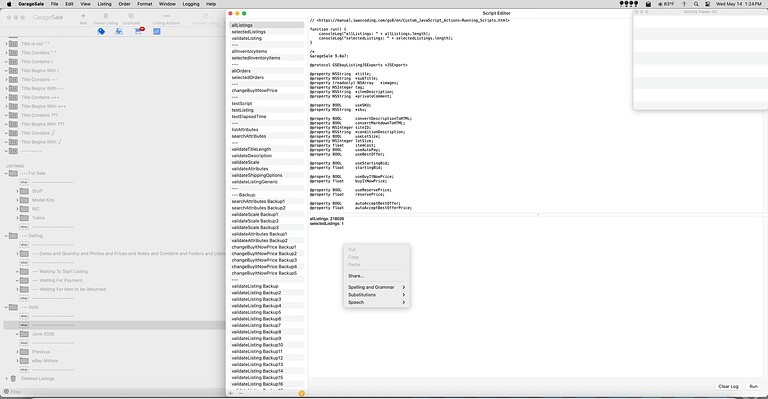Click the Activity Viewer window title bar

tap(700, 12)
